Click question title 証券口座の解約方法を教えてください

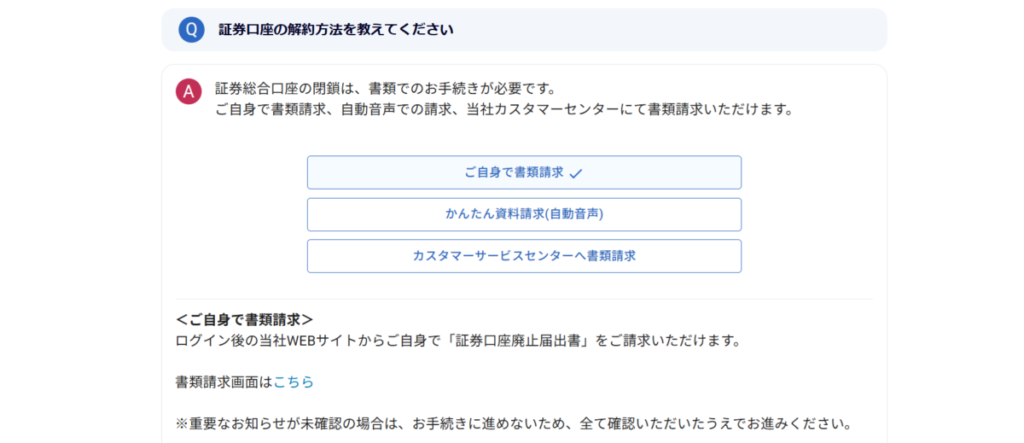[336, 30]
